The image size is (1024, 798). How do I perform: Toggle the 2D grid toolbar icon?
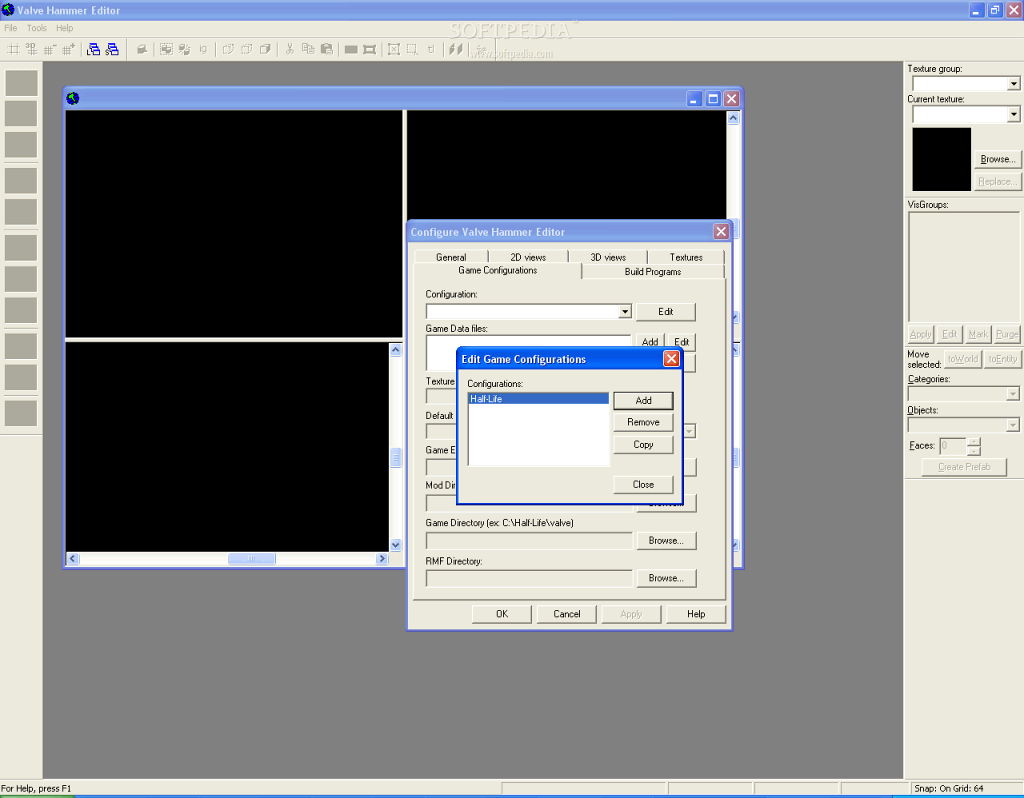point(12,49)
